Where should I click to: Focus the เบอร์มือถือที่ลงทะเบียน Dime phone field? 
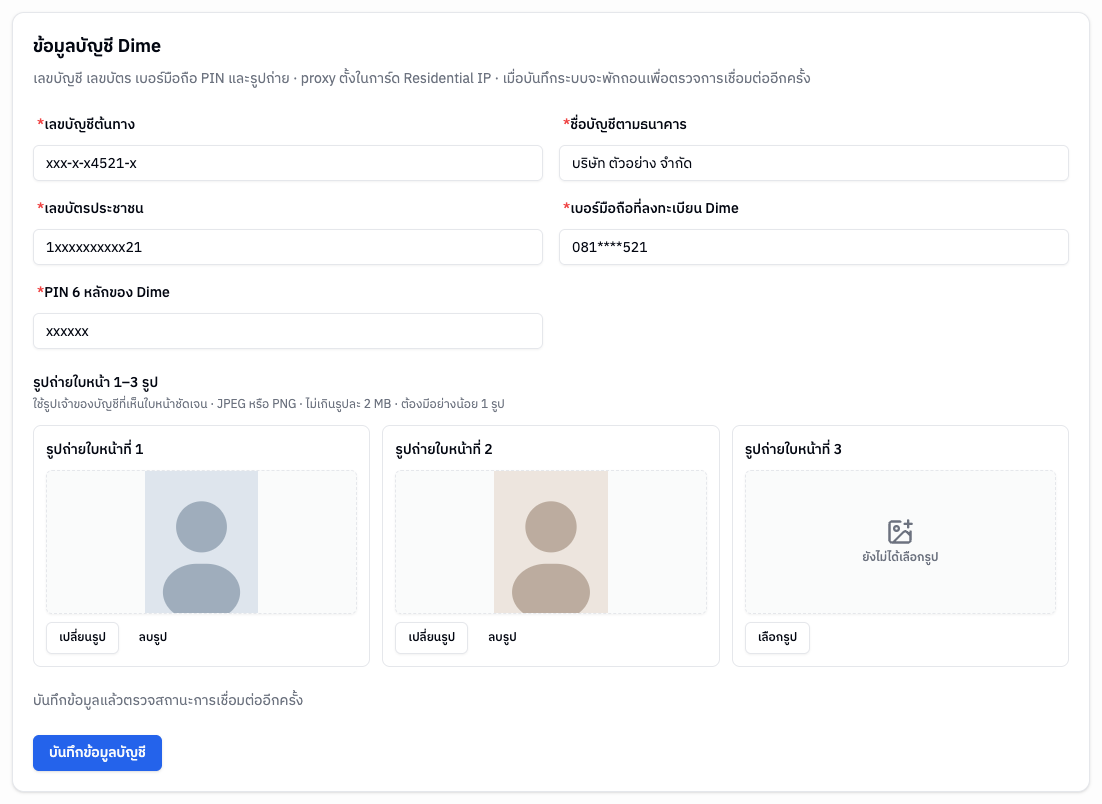coord(814,247)
